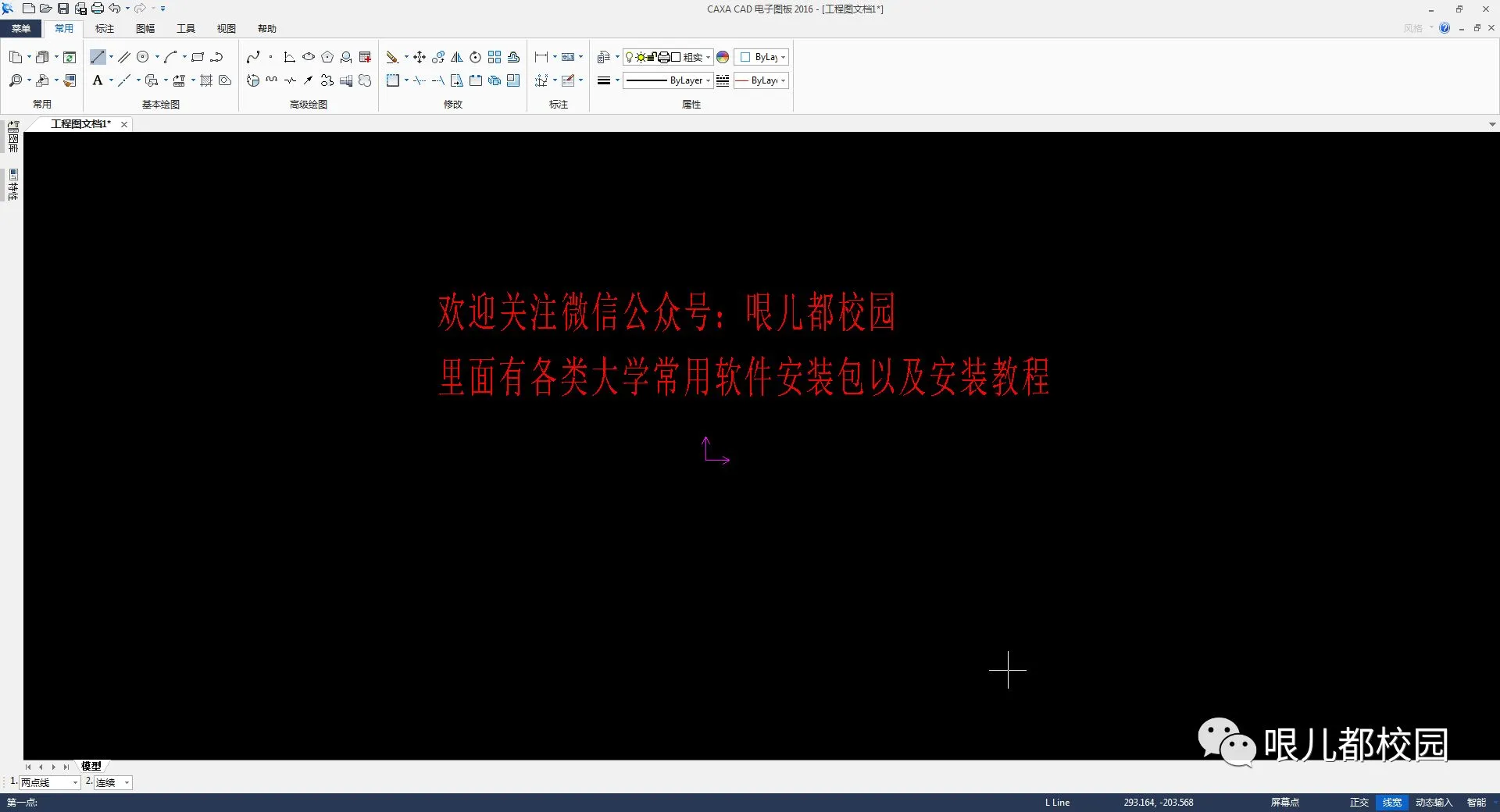This screenshot has width=1500, height=812.
Task: Close the 工程图文档1* document tab
Action: click(124, 124)
